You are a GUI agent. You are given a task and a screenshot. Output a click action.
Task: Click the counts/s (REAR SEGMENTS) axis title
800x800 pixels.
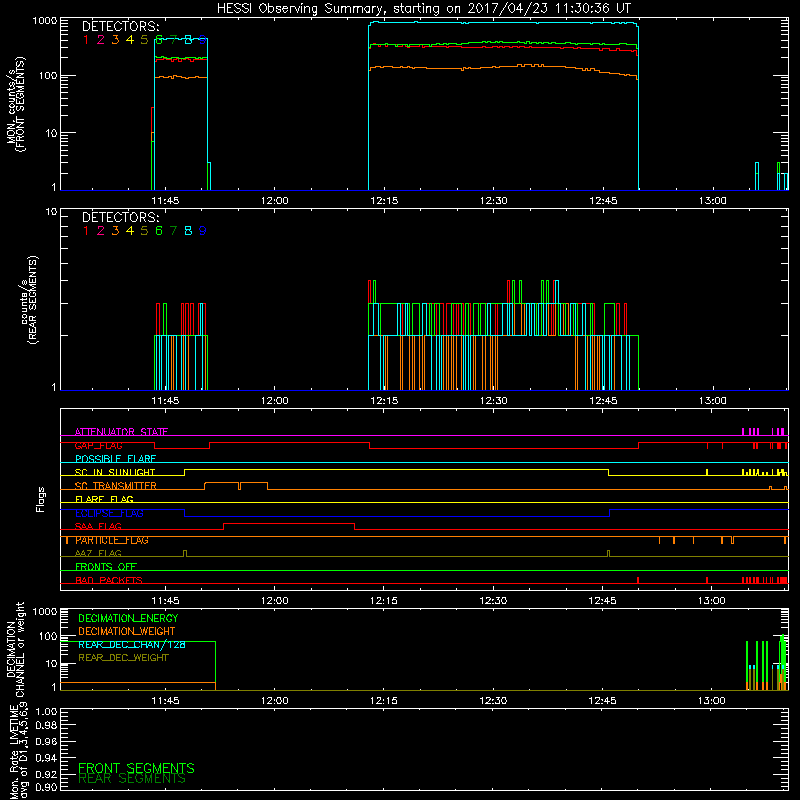coord(29,300)
